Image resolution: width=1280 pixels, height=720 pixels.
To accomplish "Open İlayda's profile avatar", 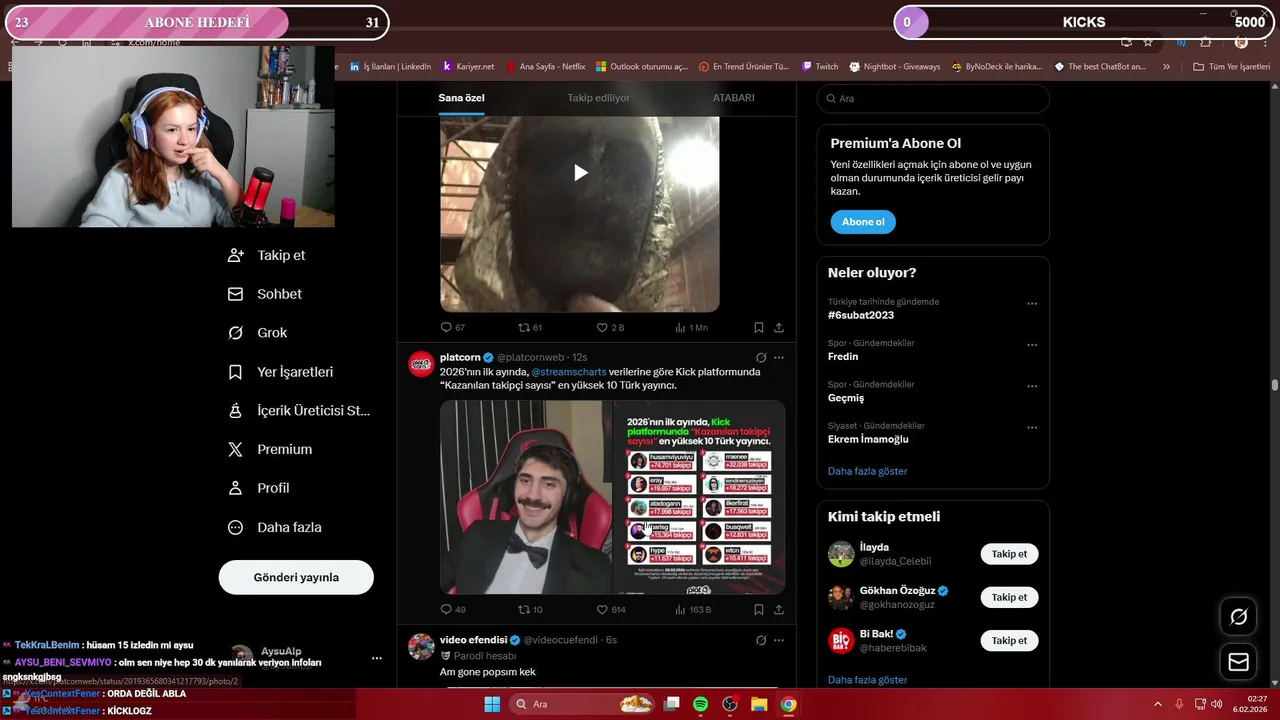I will click(841, 554).
